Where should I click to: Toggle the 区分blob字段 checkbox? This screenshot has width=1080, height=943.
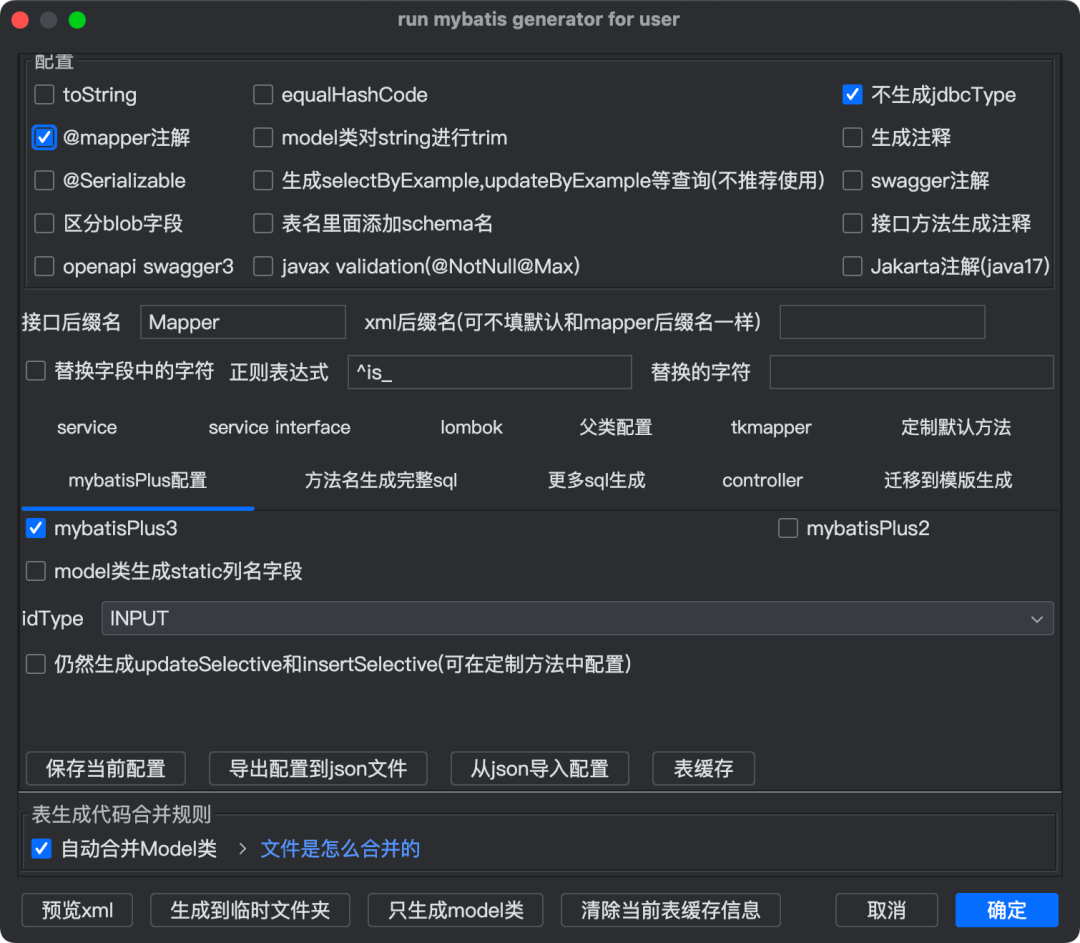44,223
